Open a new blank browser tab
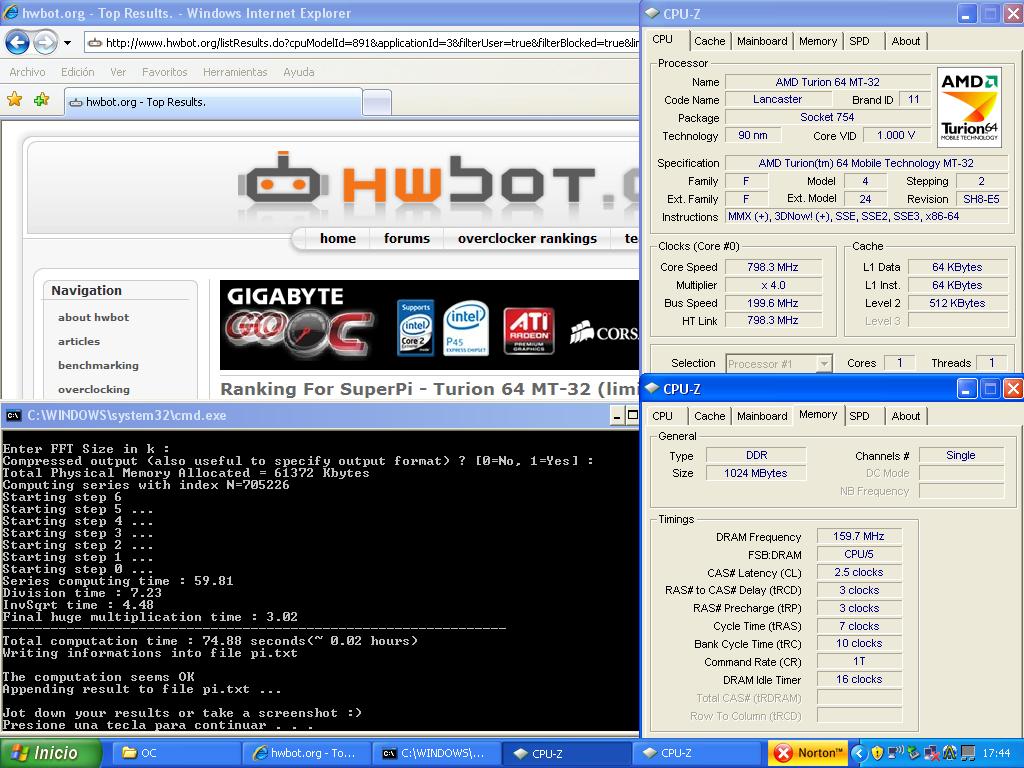Viewport: 1024px width, 768px height. 377,103
